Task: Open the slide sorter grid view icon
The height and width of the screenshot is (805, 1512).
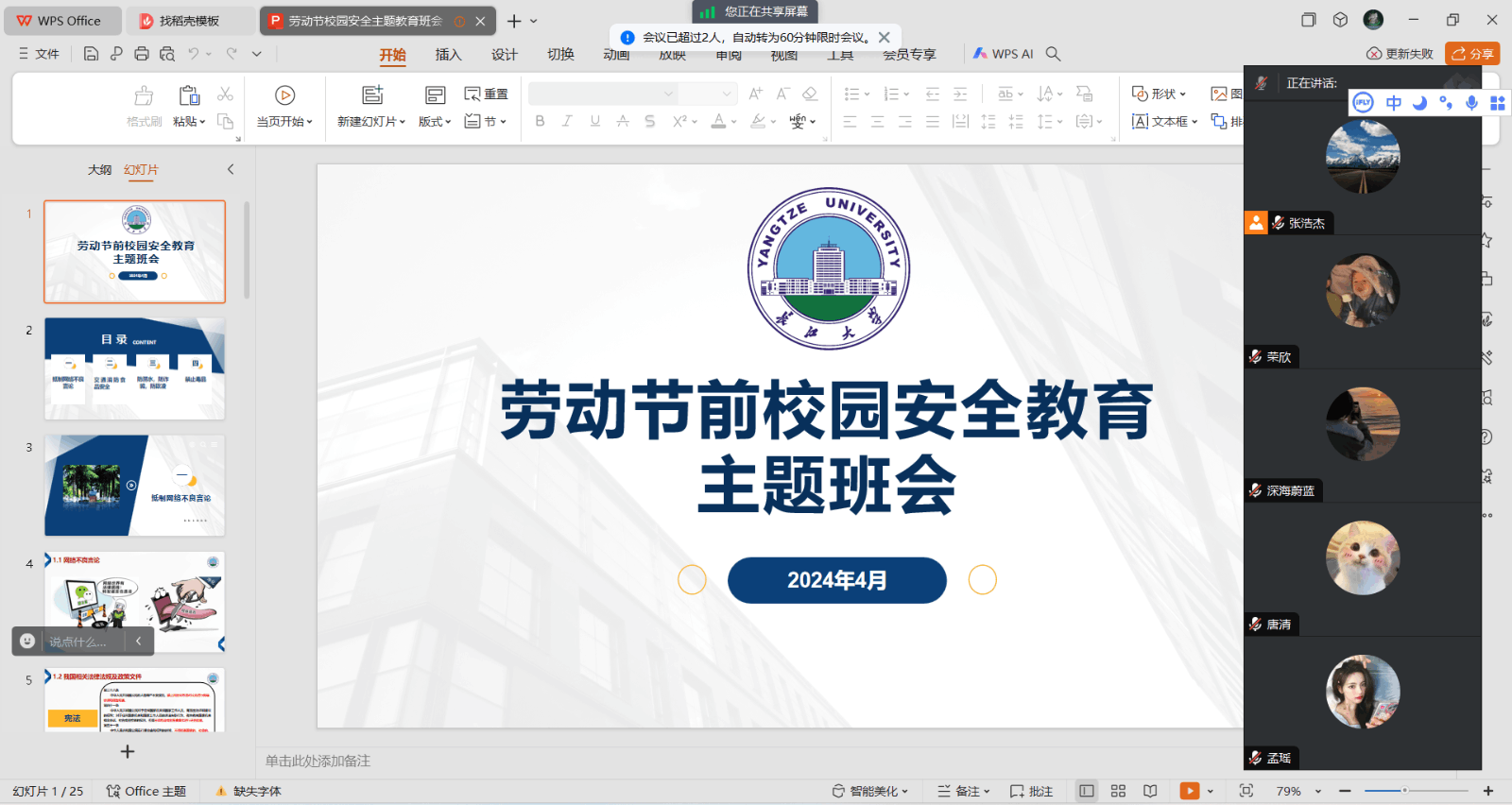Action: pos(1118,791)
